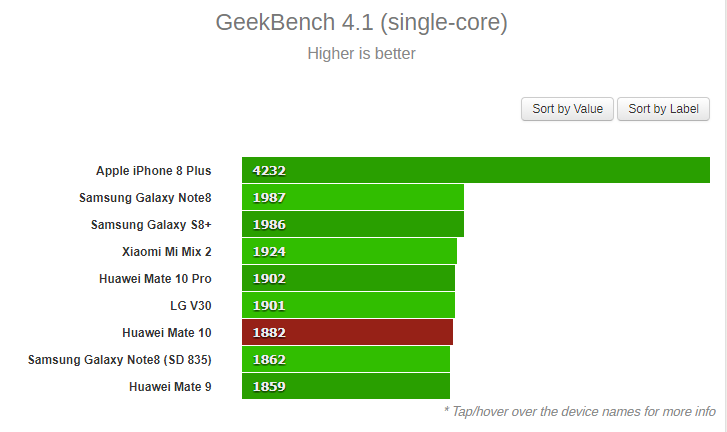Select the 1901 LG V30 bar
Screen dimensions: 727x432
coord(348,305)
